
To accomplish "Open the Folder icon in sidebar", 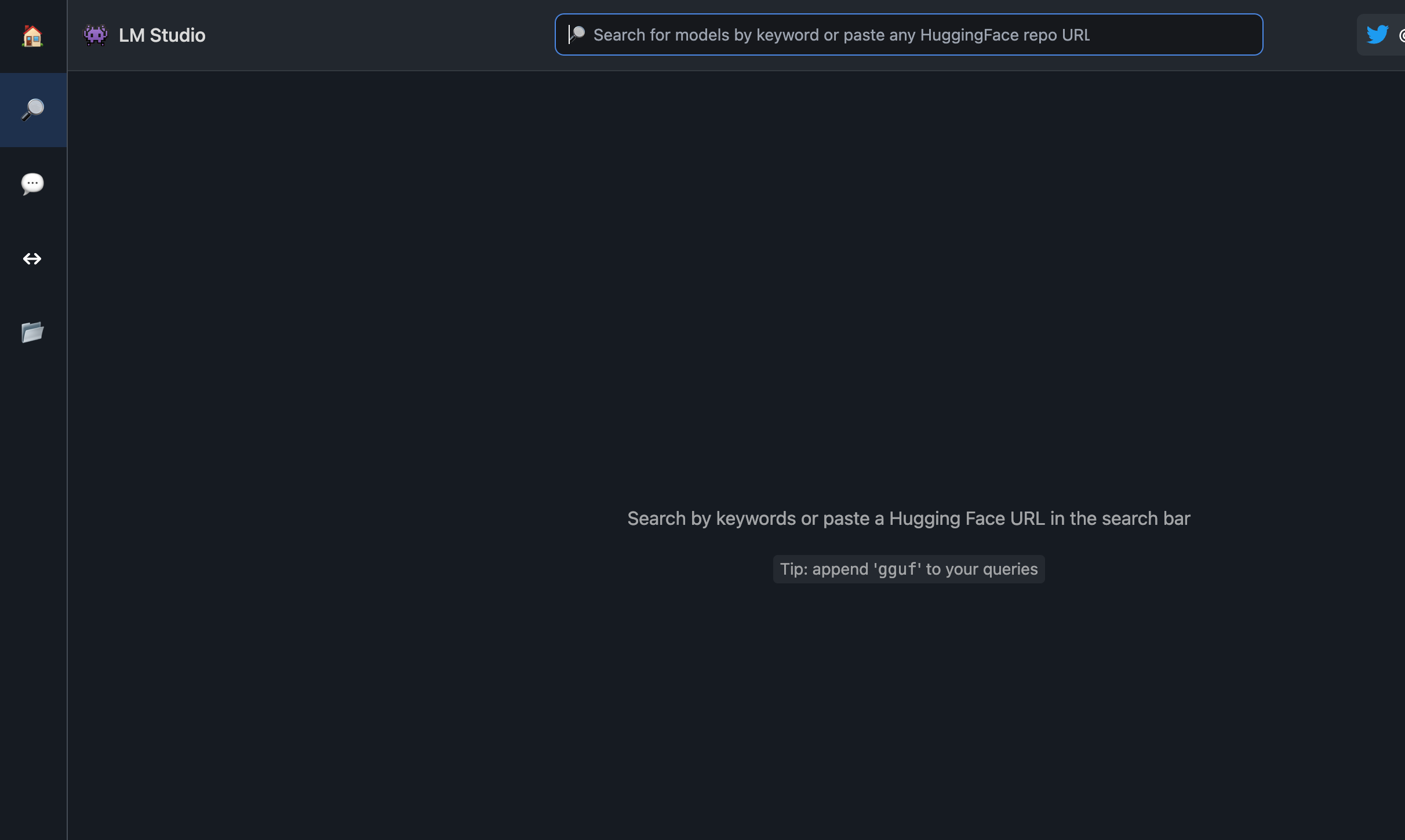I will tap(33, 332).
